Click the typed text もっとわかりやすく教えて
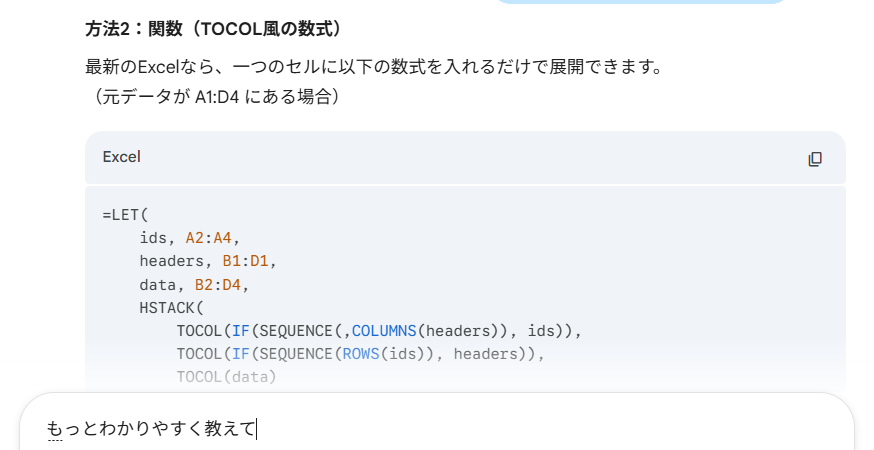 tap(151, 429)
